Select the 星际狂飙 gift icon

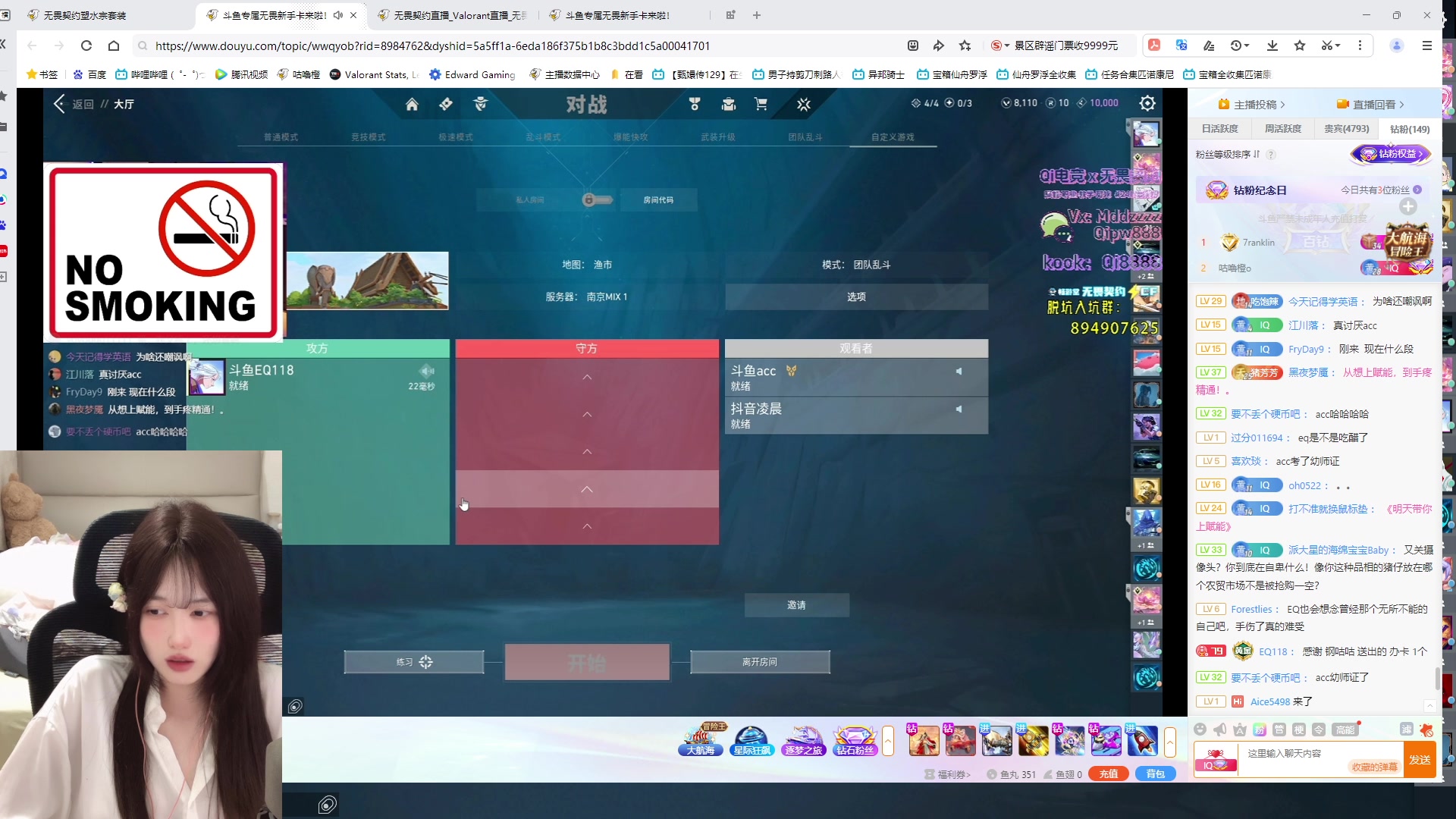[x=752, y=740]
